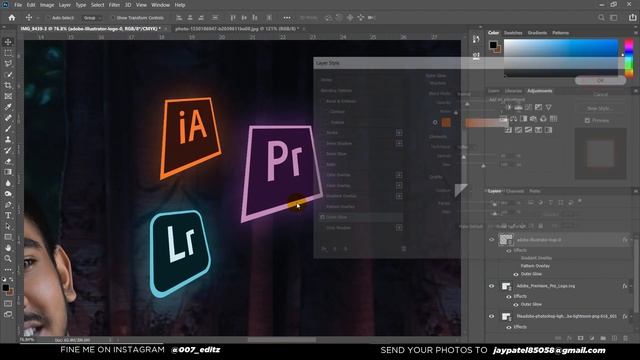Viewport: 640px width, 360px height.
Task: Collapse effects arrow on illustrator-logo layer
Action: 632,240
